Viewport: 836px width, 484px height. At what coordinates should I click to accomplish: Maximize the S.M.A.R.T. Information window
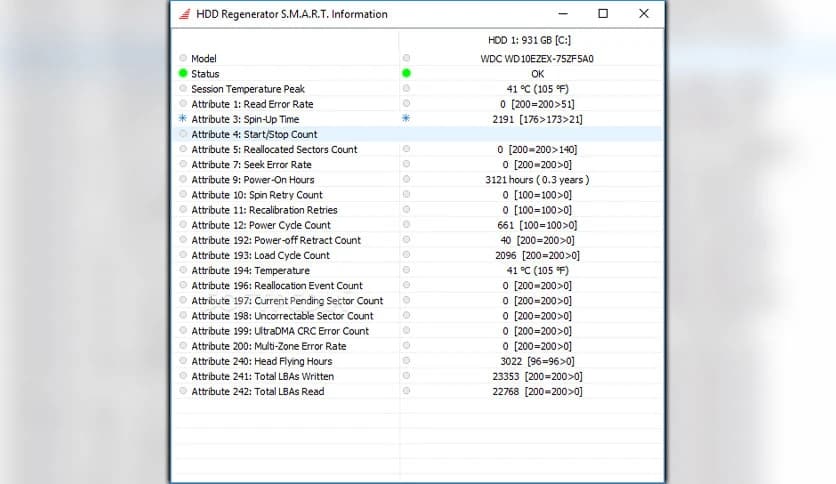[603, 14]
